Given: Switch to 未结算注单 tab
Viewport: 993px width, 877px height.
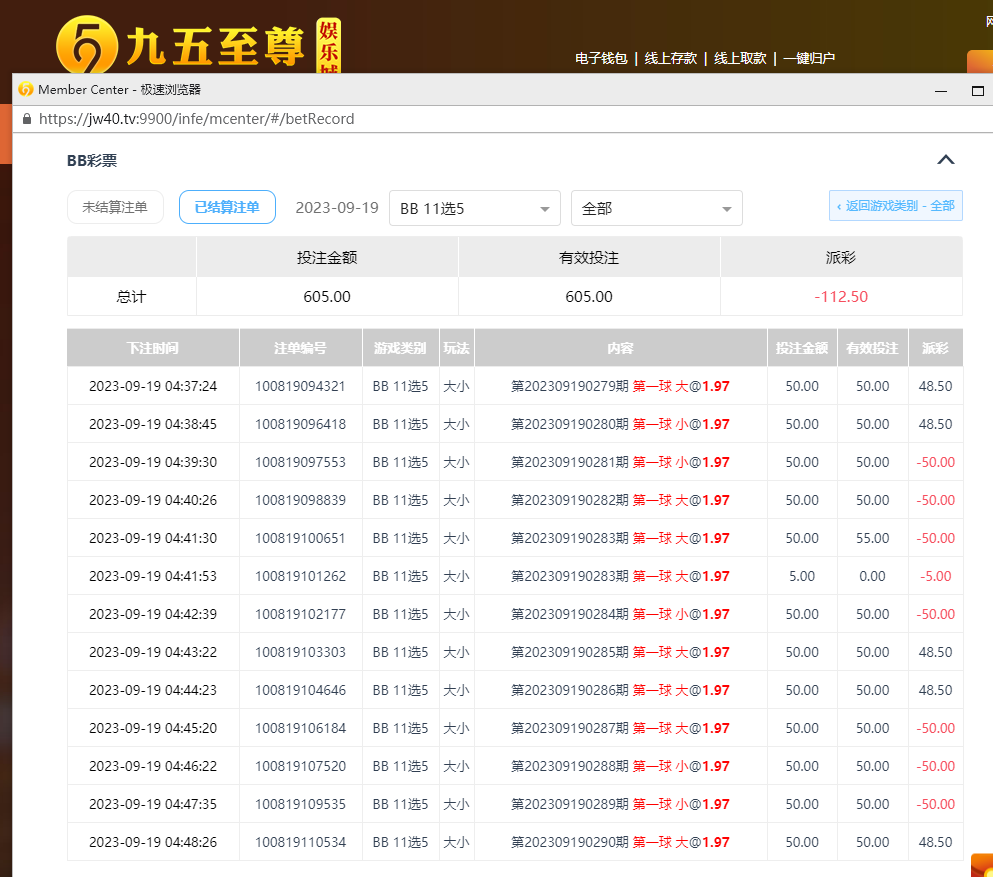Looking at the screenshot, I should (x=115, y=207).
